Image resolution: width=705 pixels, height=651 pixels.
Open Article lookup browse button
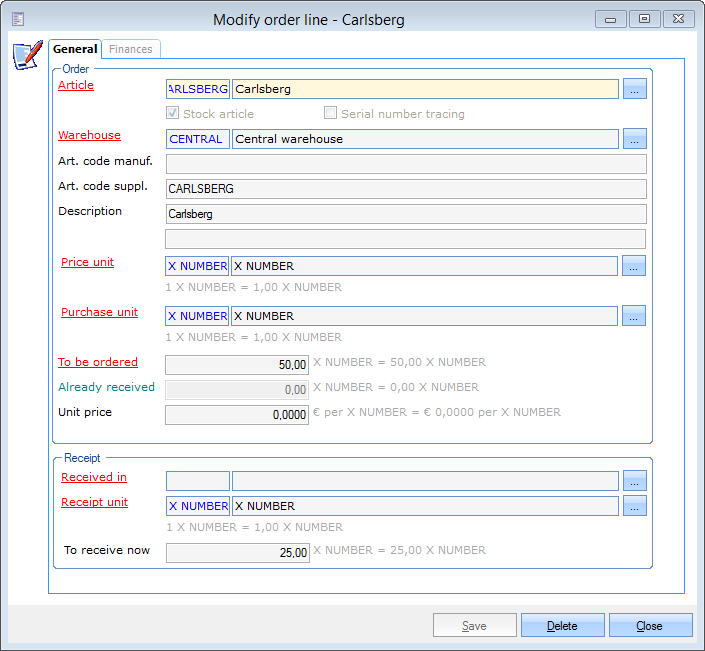click(634, 89)
